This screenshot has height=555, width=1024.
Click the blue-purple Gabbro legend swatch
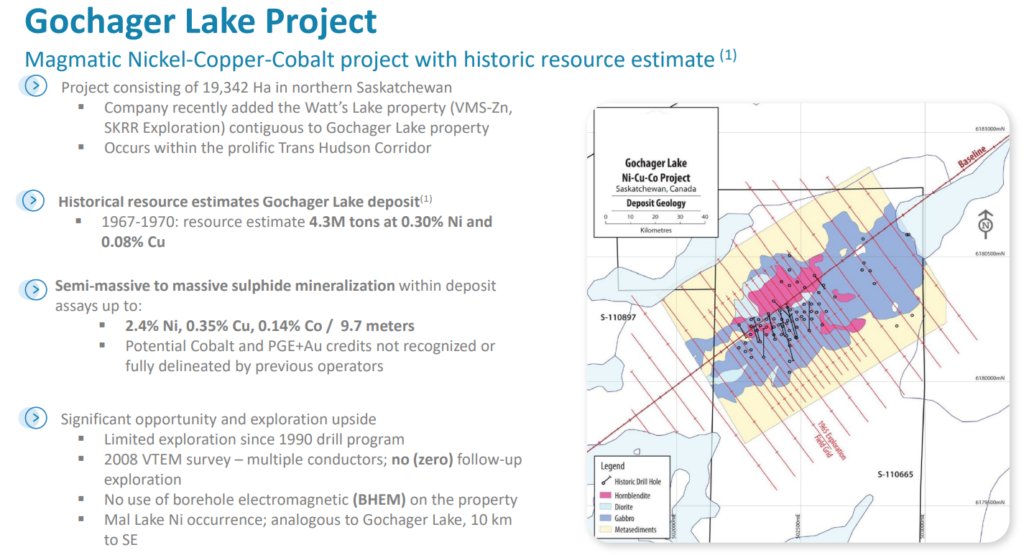coord(605,518)
